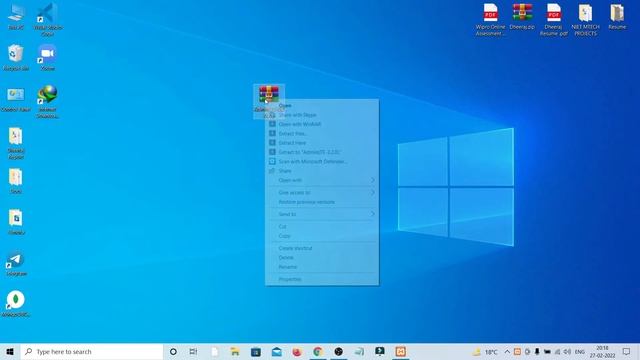This screenshot has height=360, width=640.
Task: Open Cortana circle in taskbar
Action: point(173,351)
